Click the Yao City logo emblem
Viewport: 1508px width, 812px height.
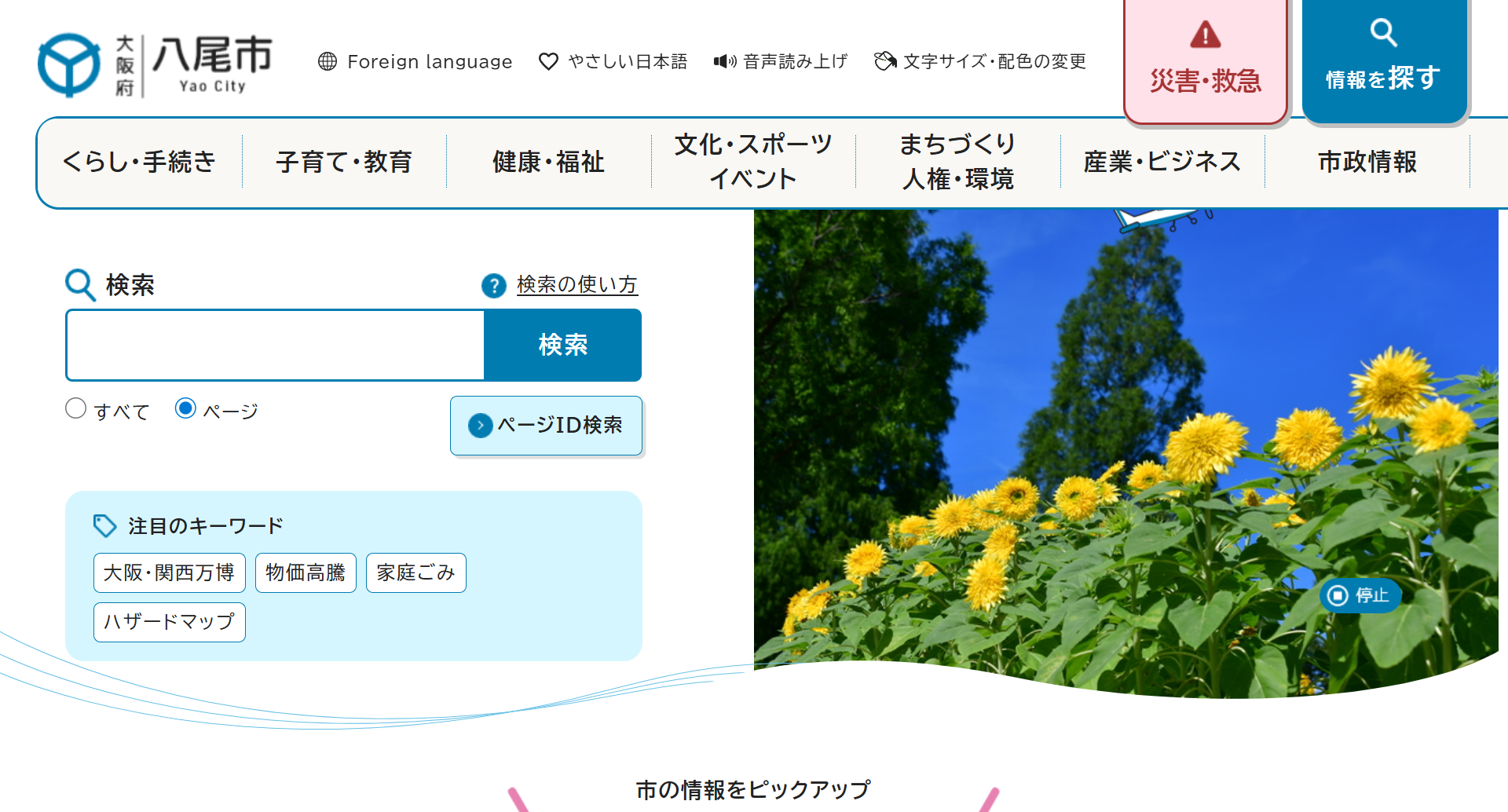click(x=69, y=65)
